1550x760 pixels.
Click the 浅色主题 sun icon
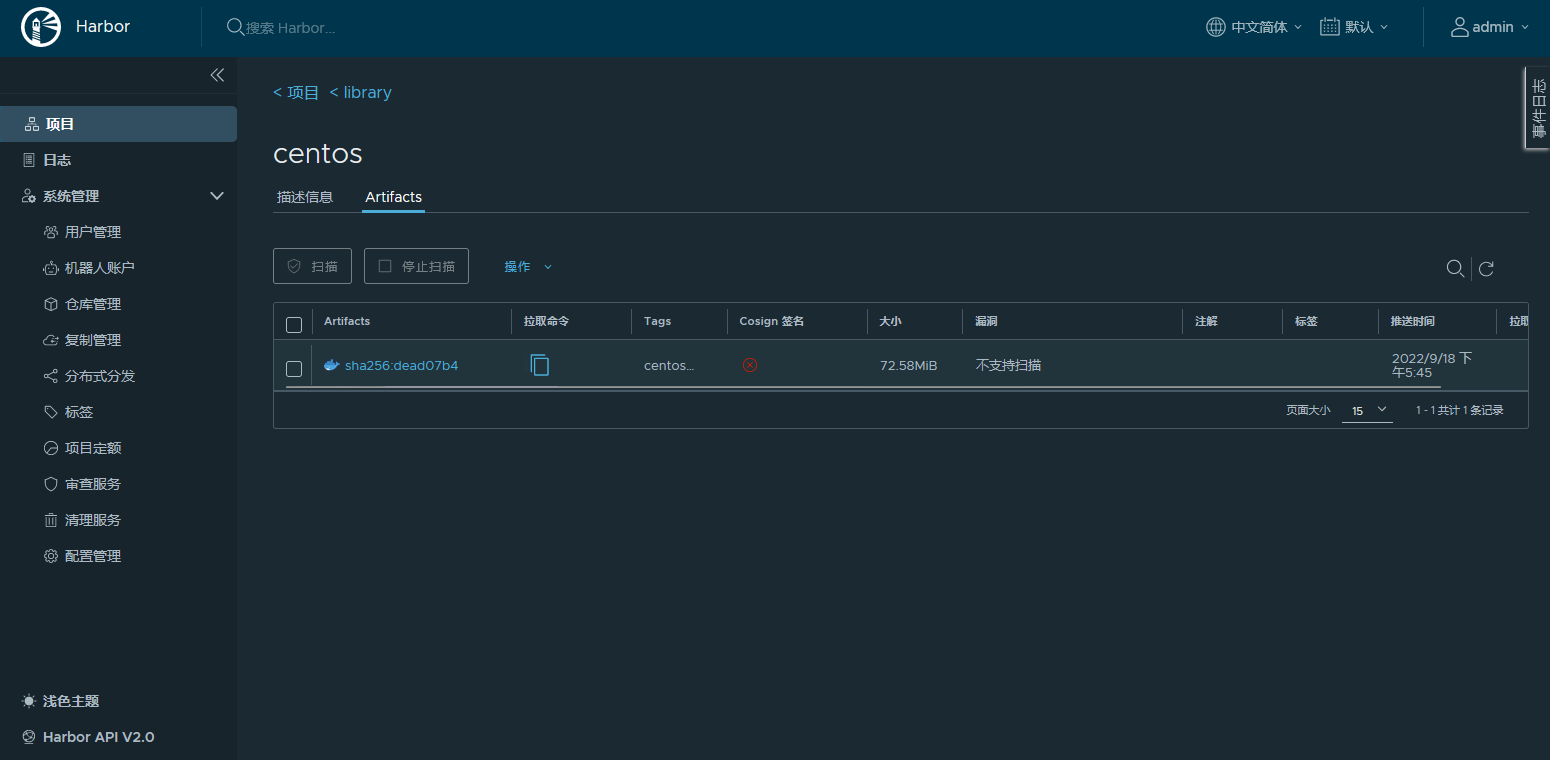(x=29, y=701)
